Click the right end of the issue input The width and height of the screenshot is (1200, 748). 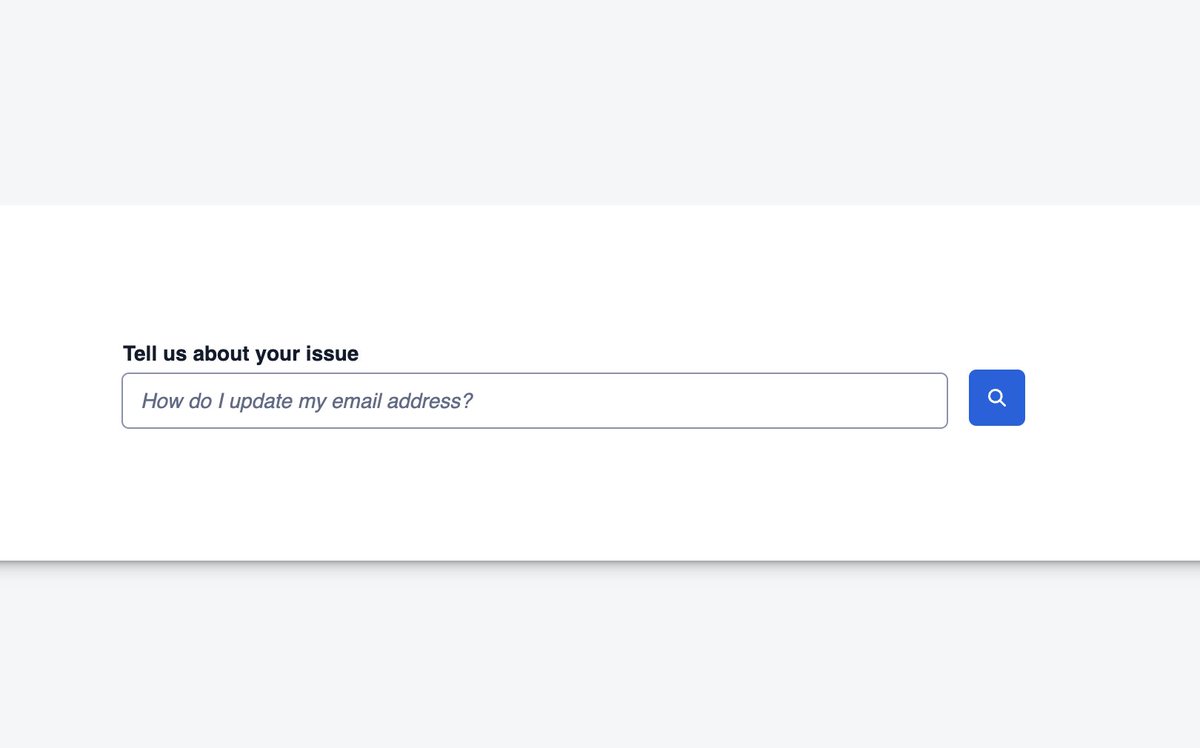pos(920,401)
